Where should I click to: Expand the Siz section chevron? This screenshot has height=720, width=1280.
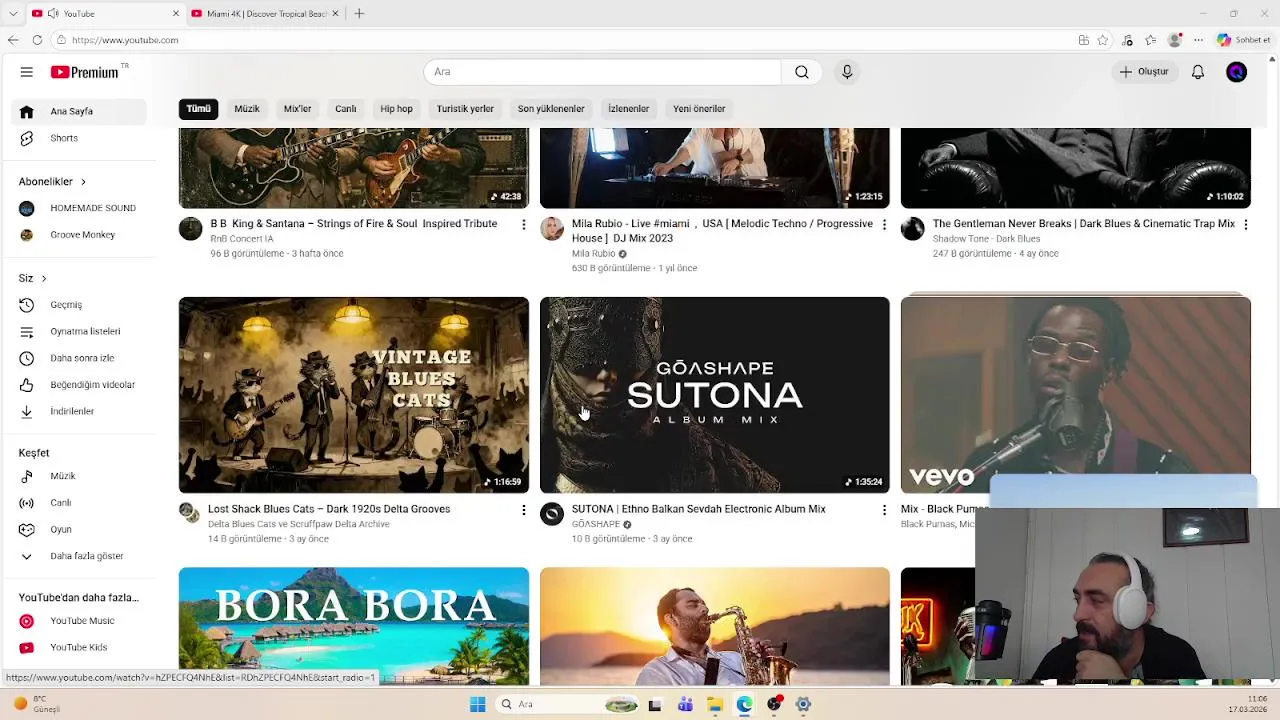pyautogui.click(x=43, y=278)
